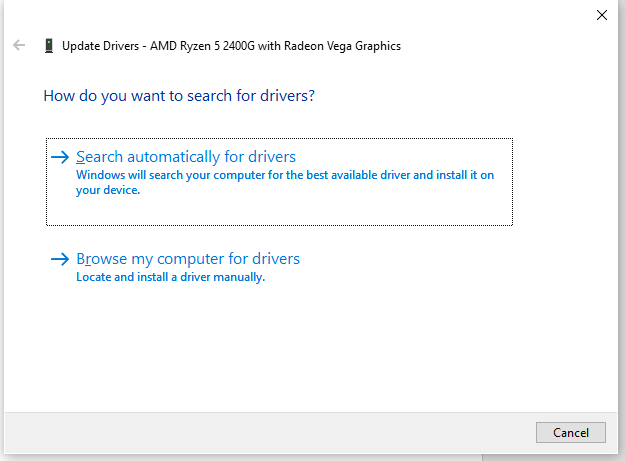Click the 'Windows will search your computer' description
The width and height of the screenshot is (625, 461).
tap(285, 182)
